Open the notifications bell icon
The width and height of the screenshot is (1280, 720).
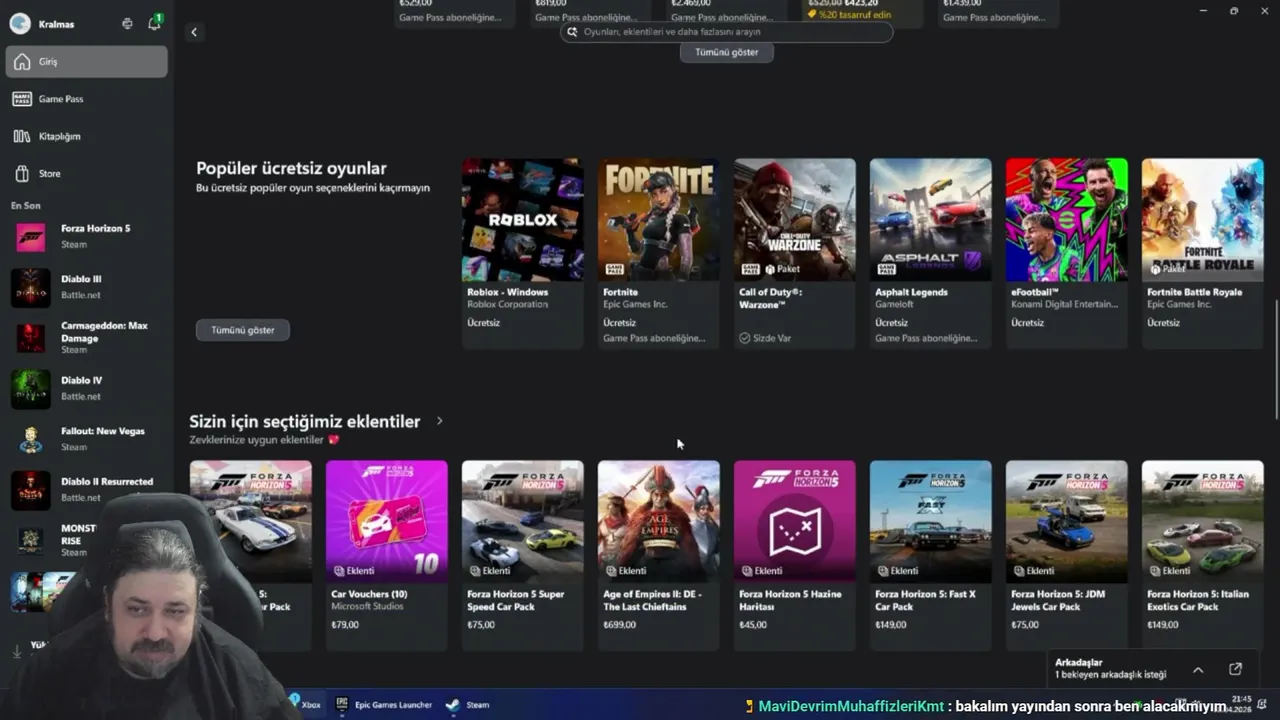pos(154,24)
